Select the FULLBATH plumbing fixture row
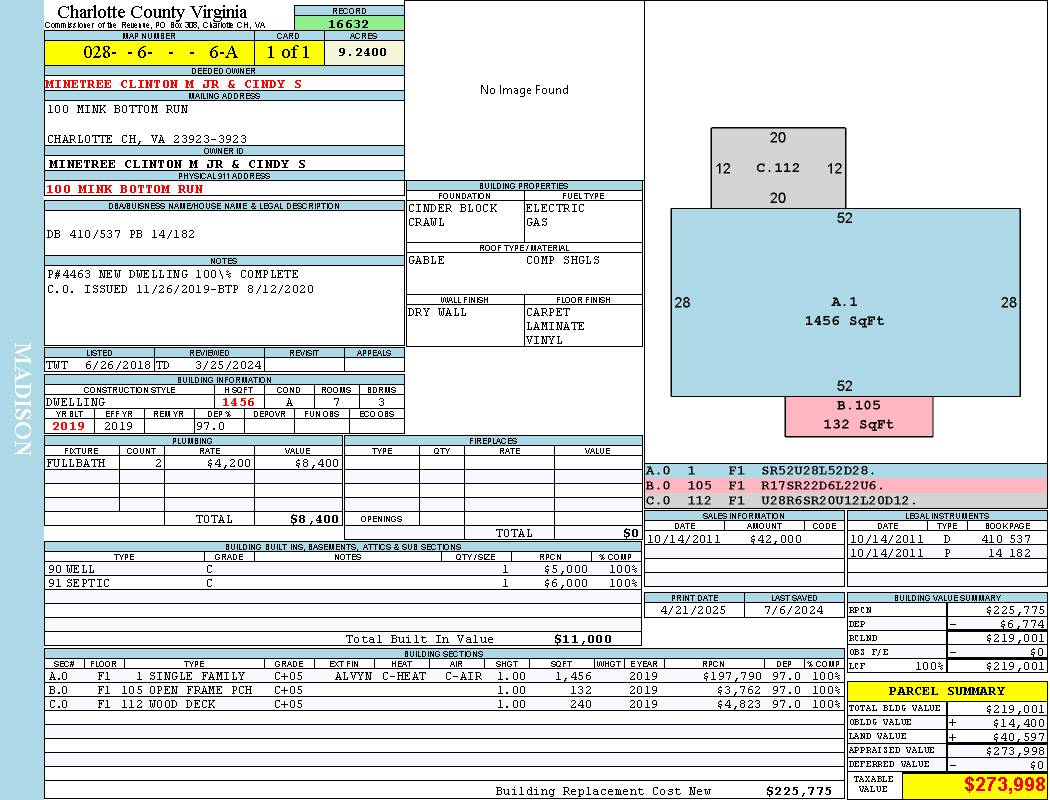 (193, 463)
